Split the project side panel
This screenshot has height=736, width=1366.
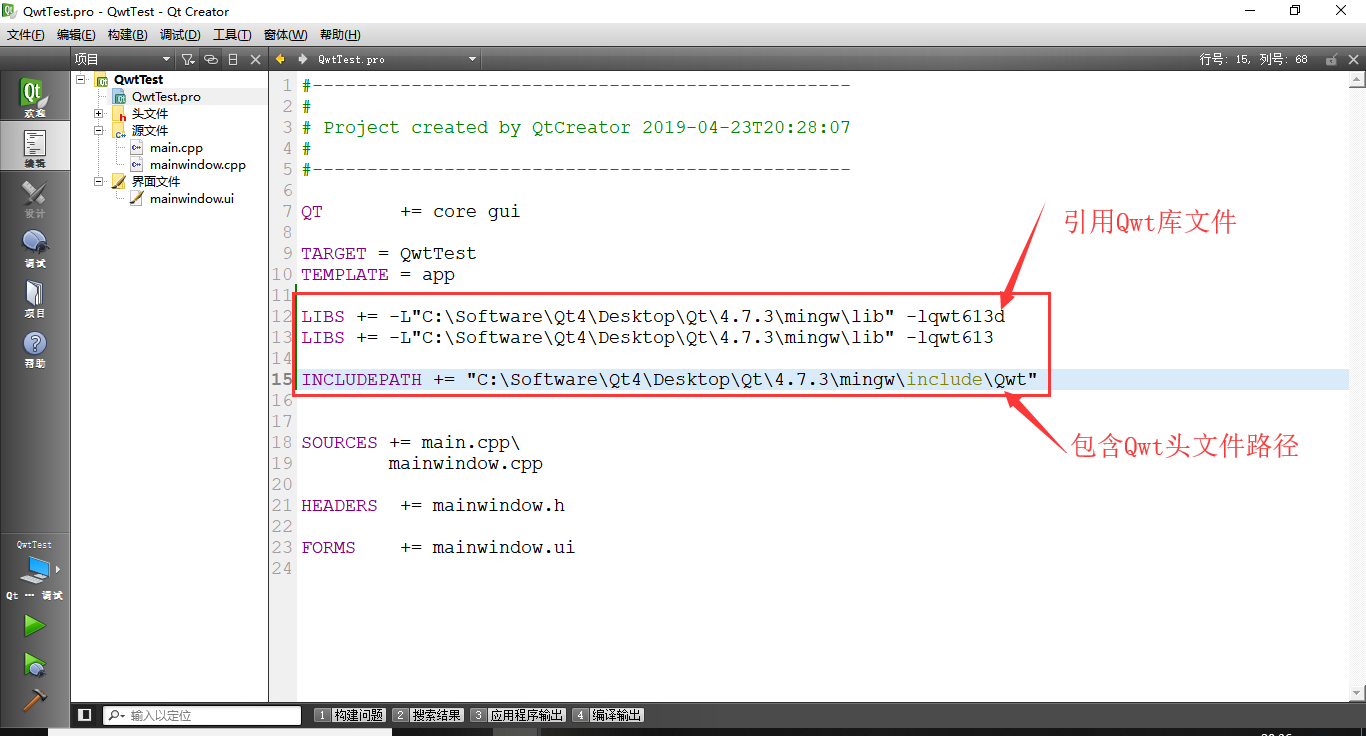pos(233,60)
